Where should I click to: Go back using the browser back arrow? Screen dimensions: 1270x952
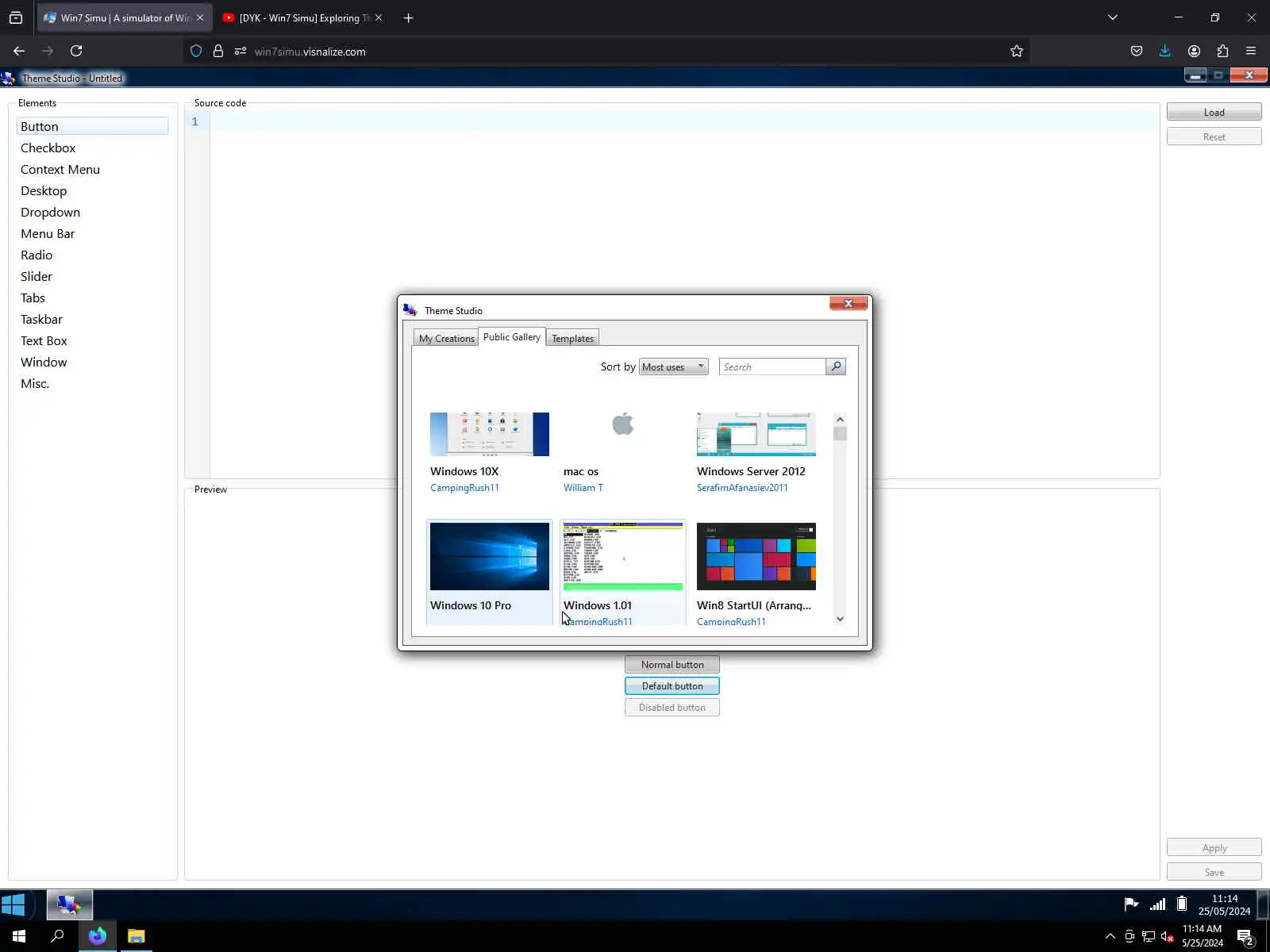tap(19, 51)
